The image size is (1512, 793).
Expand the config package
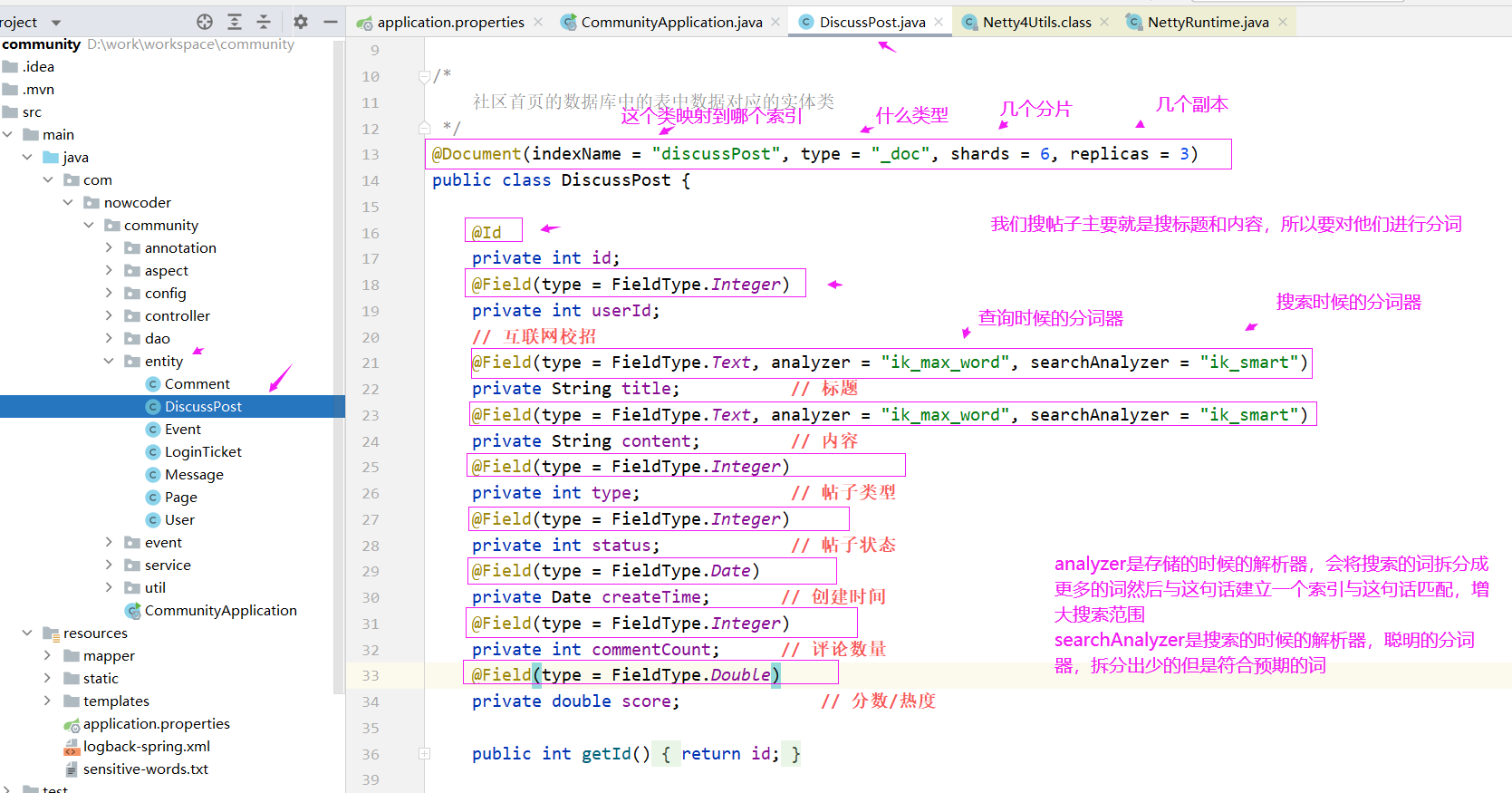pos(109,293)
